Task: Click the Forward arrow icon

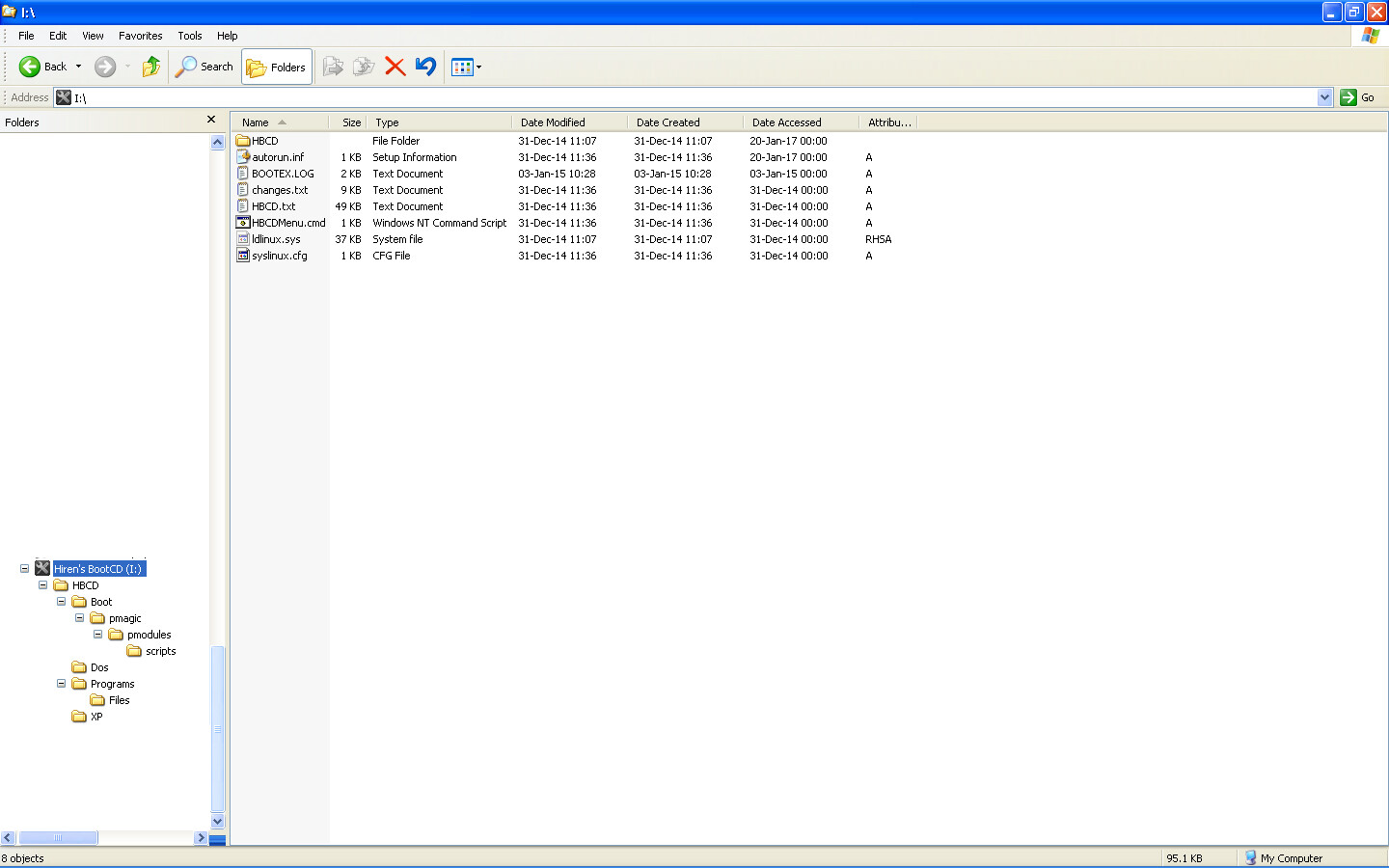Action: coord(105,67)
